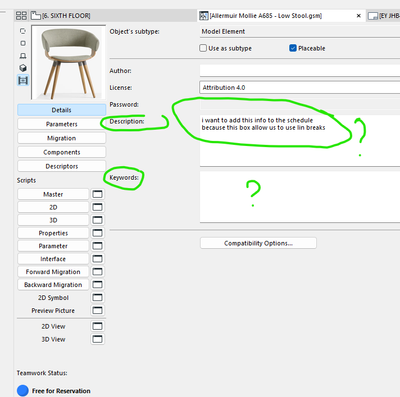The width and height of the screenshot is (400, 397).
Task: Open the 2D script window icon
Action: click(x=97, y=207)
